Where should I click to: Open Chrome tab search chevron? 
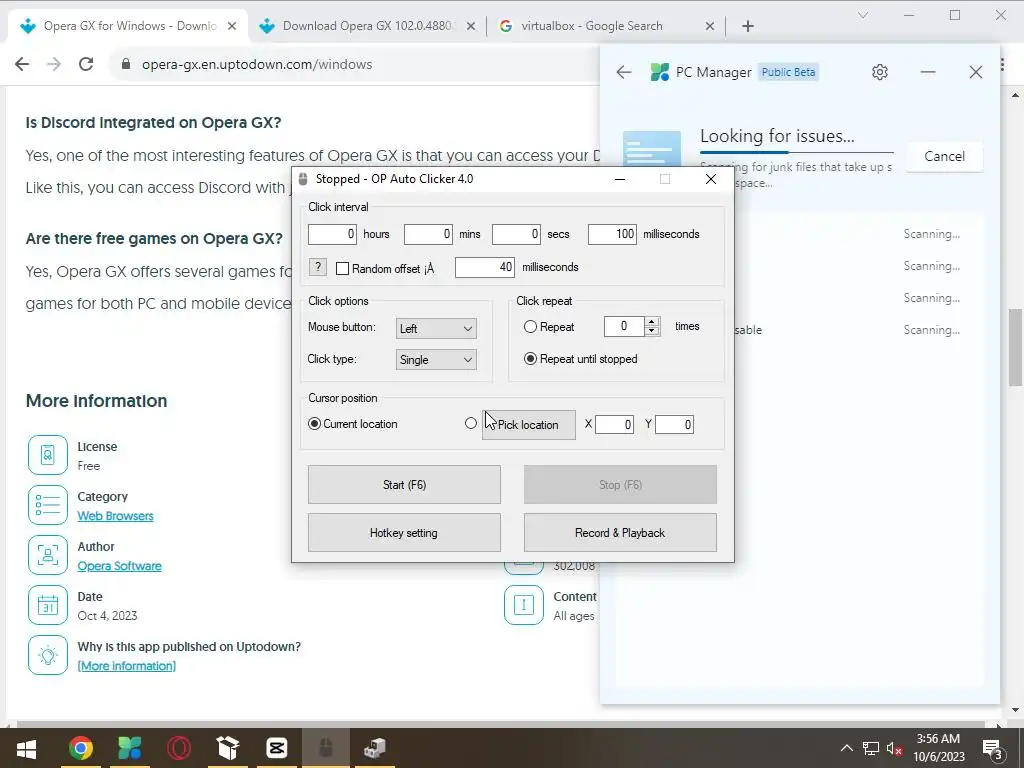click(x=863, y=15)
